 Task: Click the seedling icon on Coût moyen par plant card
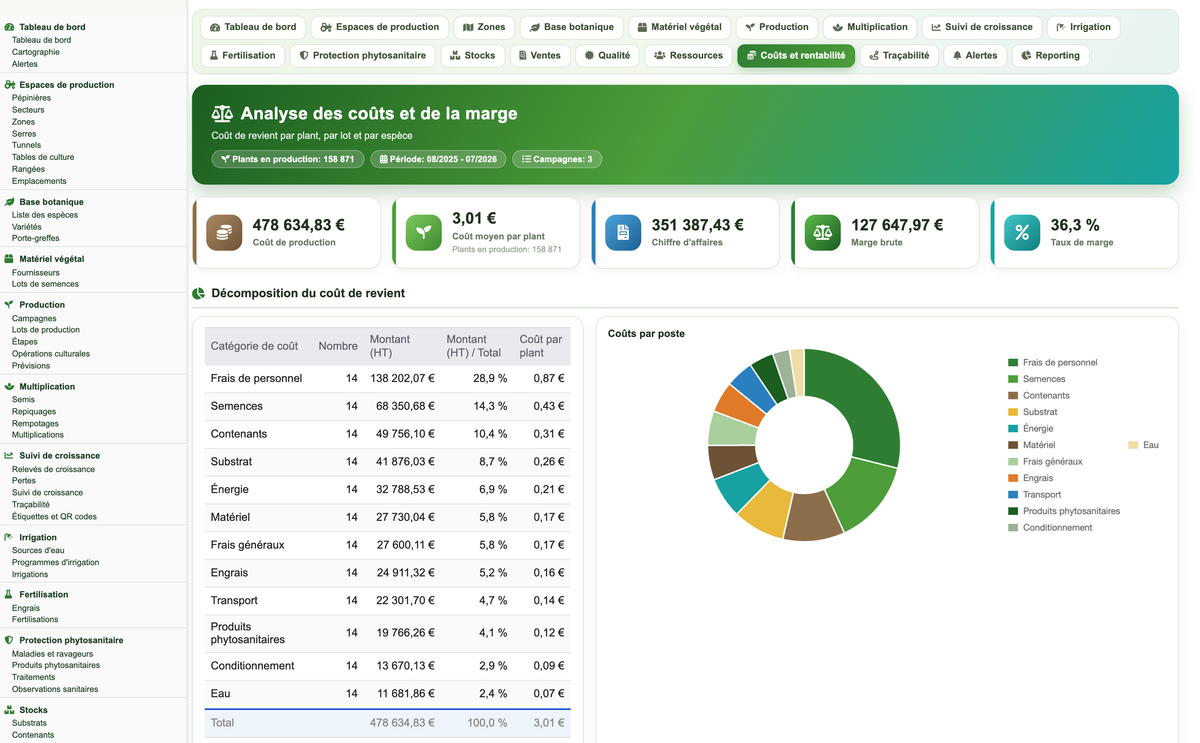point(424,232)
